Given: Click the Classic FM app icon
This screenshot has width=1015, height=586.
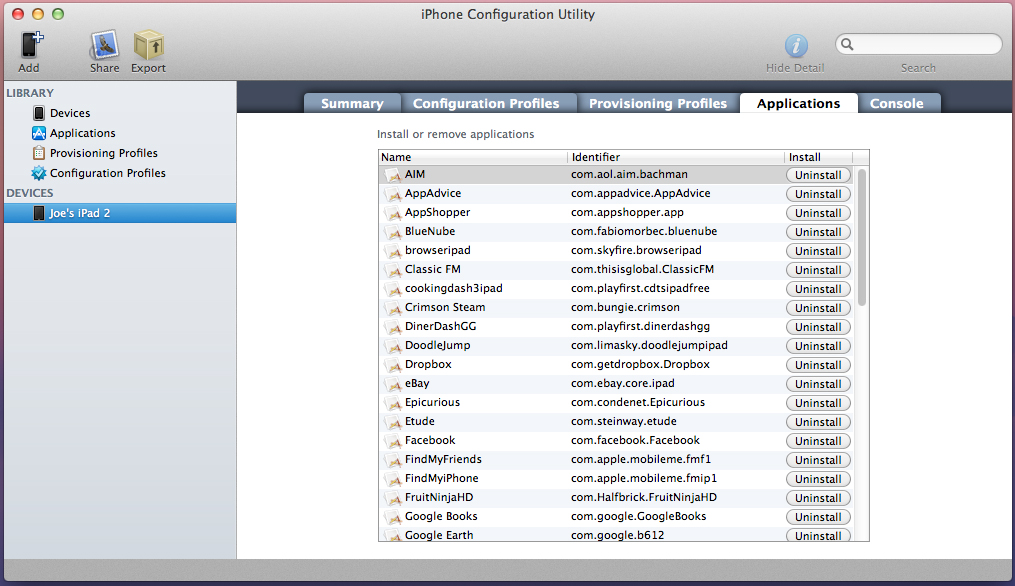Looking at the screenshot, I should pos(392,270).
